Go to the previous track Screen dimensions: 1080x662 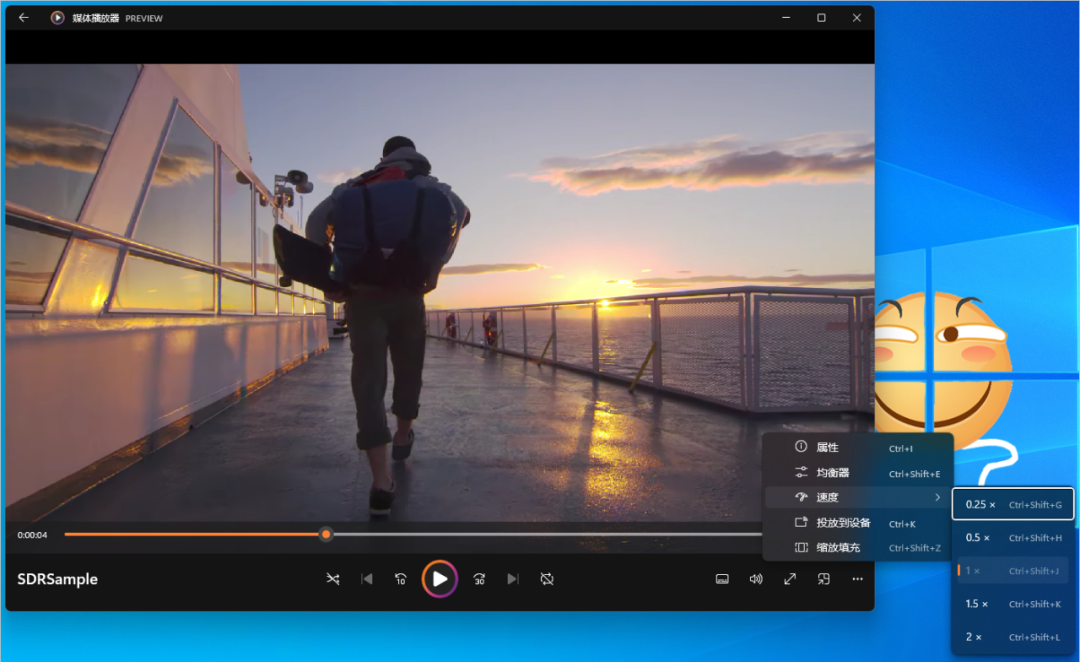367,579
